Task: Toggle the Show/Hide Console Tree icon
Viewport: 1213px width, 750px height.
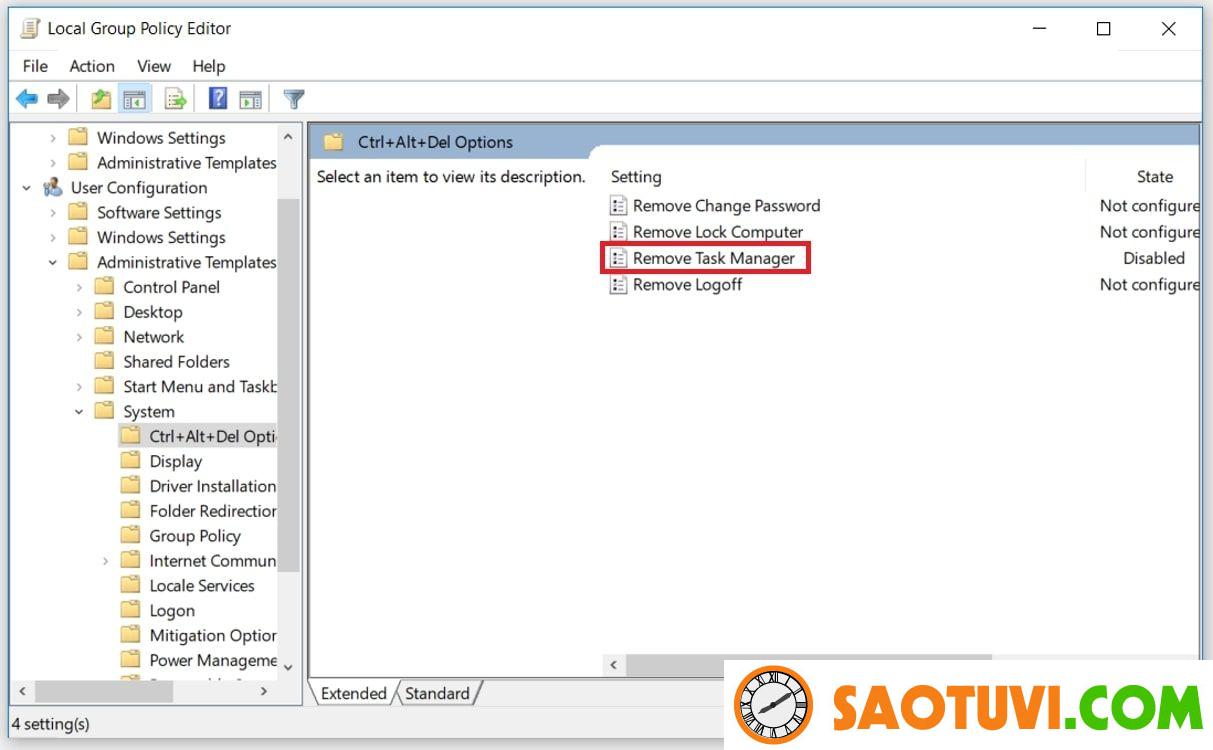Action: click(x=133, y=99)
